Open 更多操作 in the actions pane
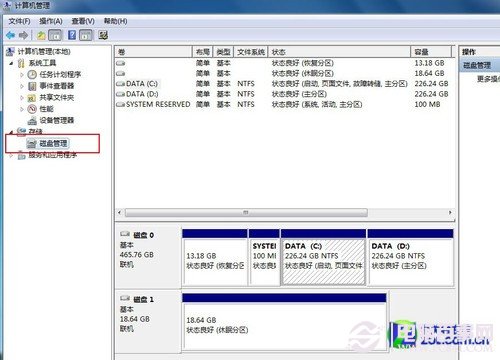500x360 pixels. 488,79
